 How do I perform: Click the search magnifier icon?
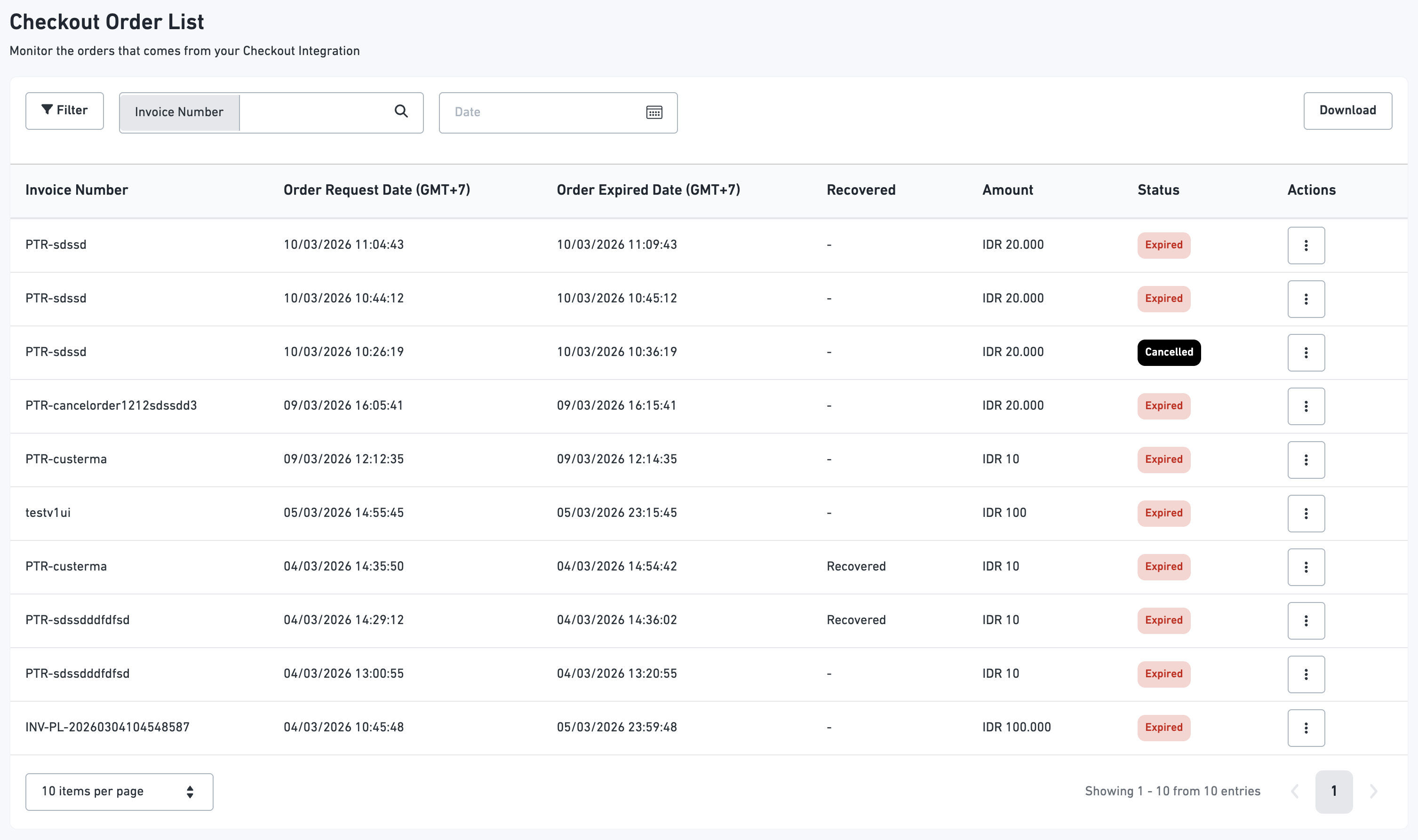coord(401,111)
